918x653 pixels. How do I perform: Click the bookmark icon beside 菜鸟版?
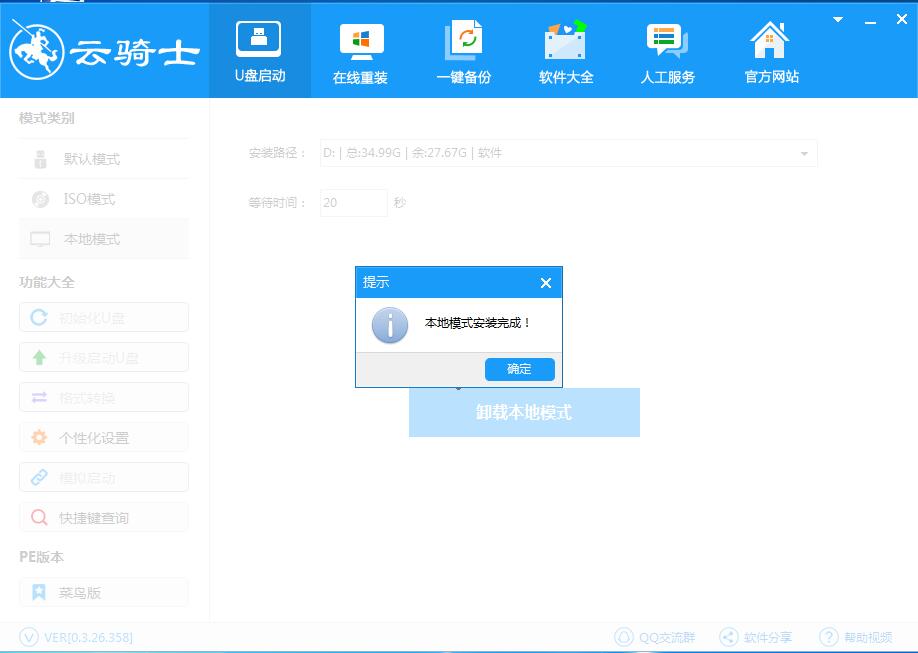pyautogui.click(x=39, y=592)
